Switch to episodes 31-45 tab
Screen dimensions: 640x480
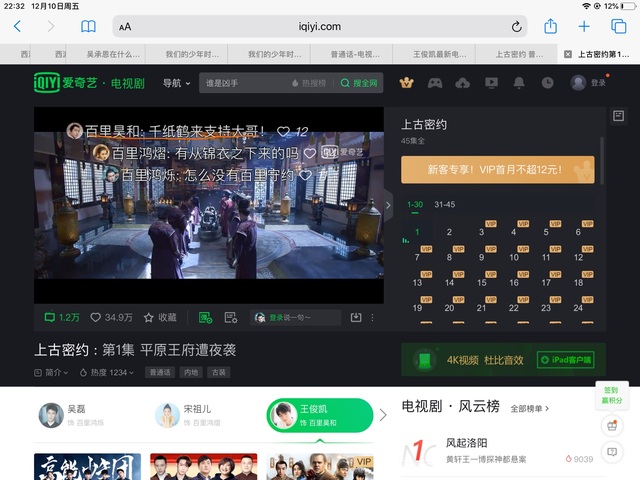[x=444, y=205]
